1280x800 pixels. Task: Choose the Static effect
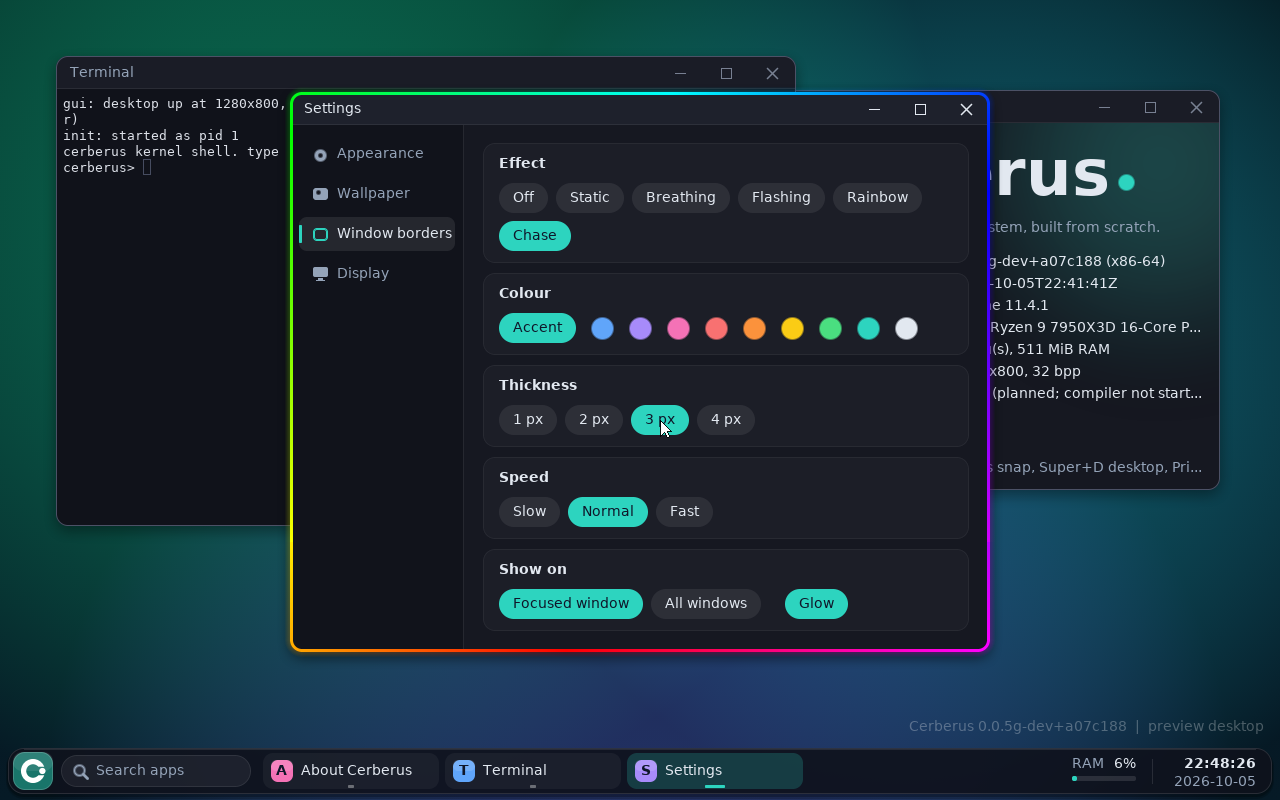tap(590, 197)
